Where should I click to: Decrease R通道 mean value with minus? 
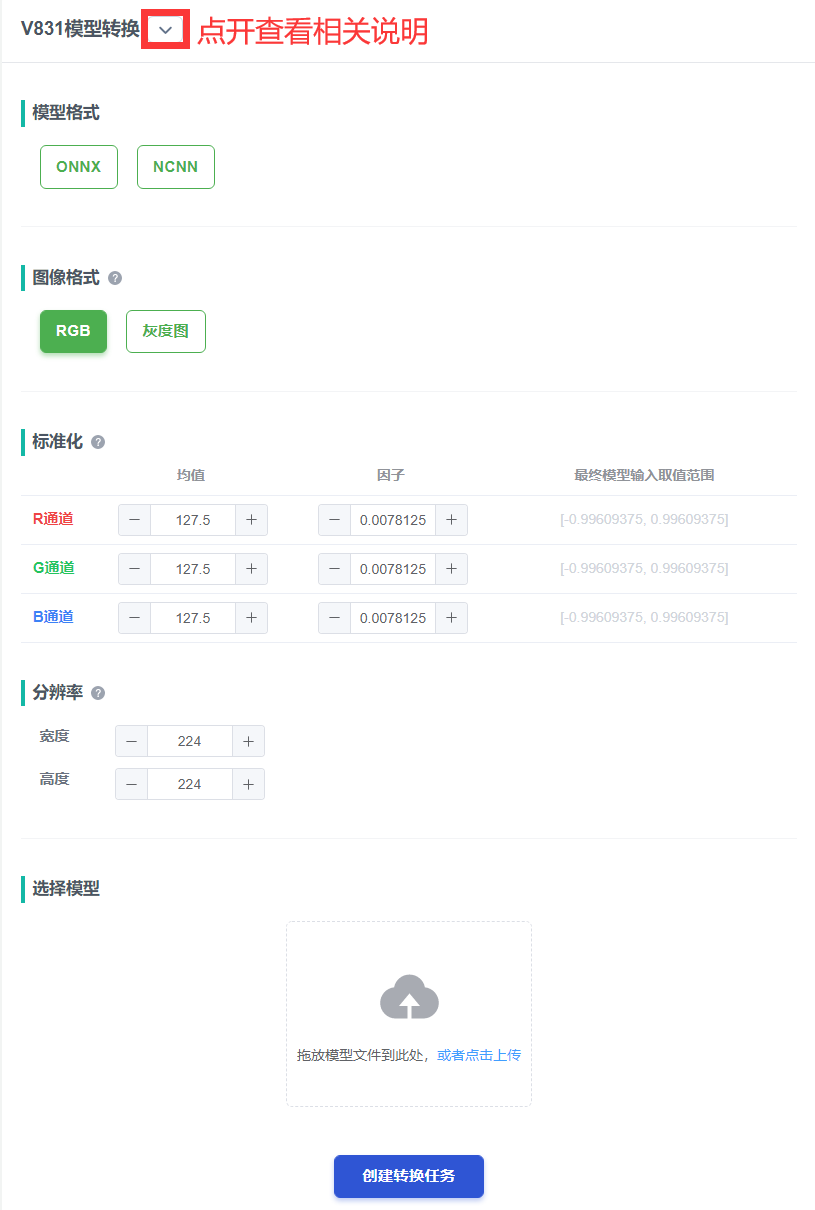coord(135,520)
